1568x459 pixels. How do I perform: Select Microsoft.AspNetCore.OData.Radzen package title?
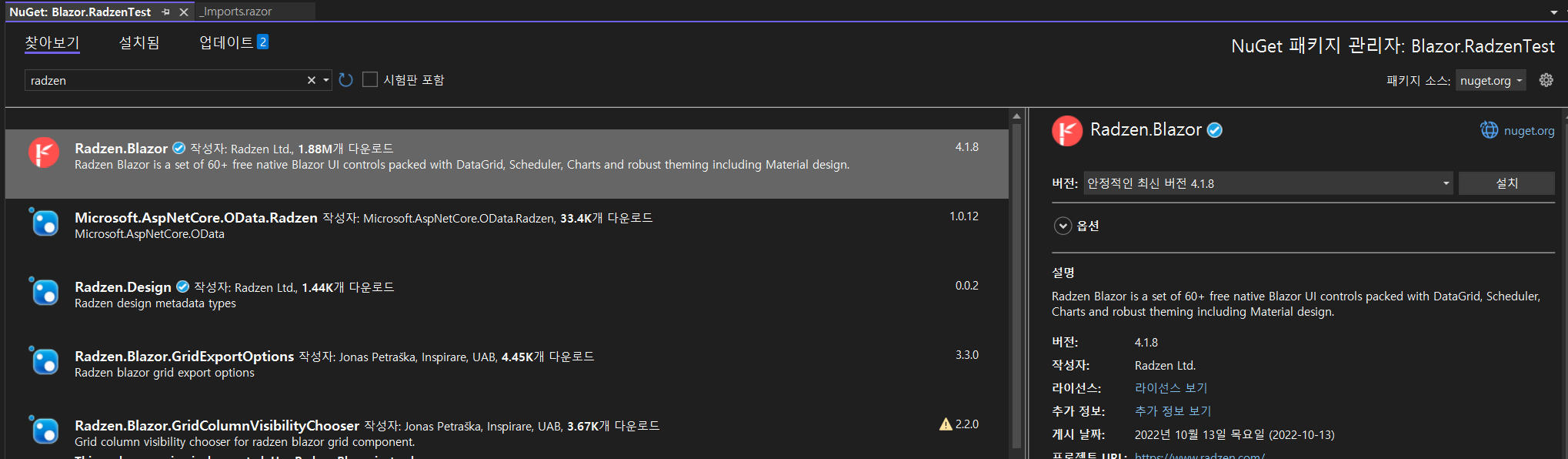pyautogui.click(x=196, y=217)
